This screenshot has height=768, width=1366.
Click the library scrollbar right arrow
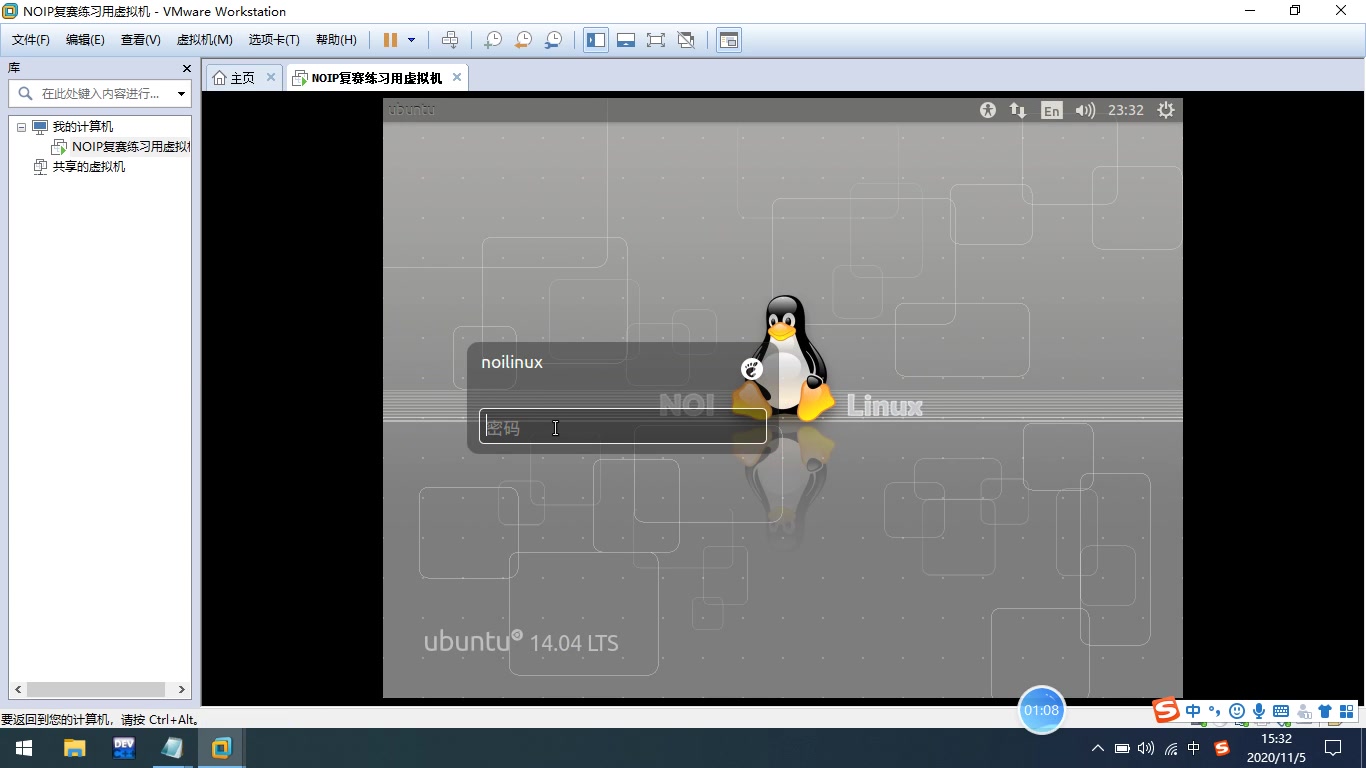point(181,690)
